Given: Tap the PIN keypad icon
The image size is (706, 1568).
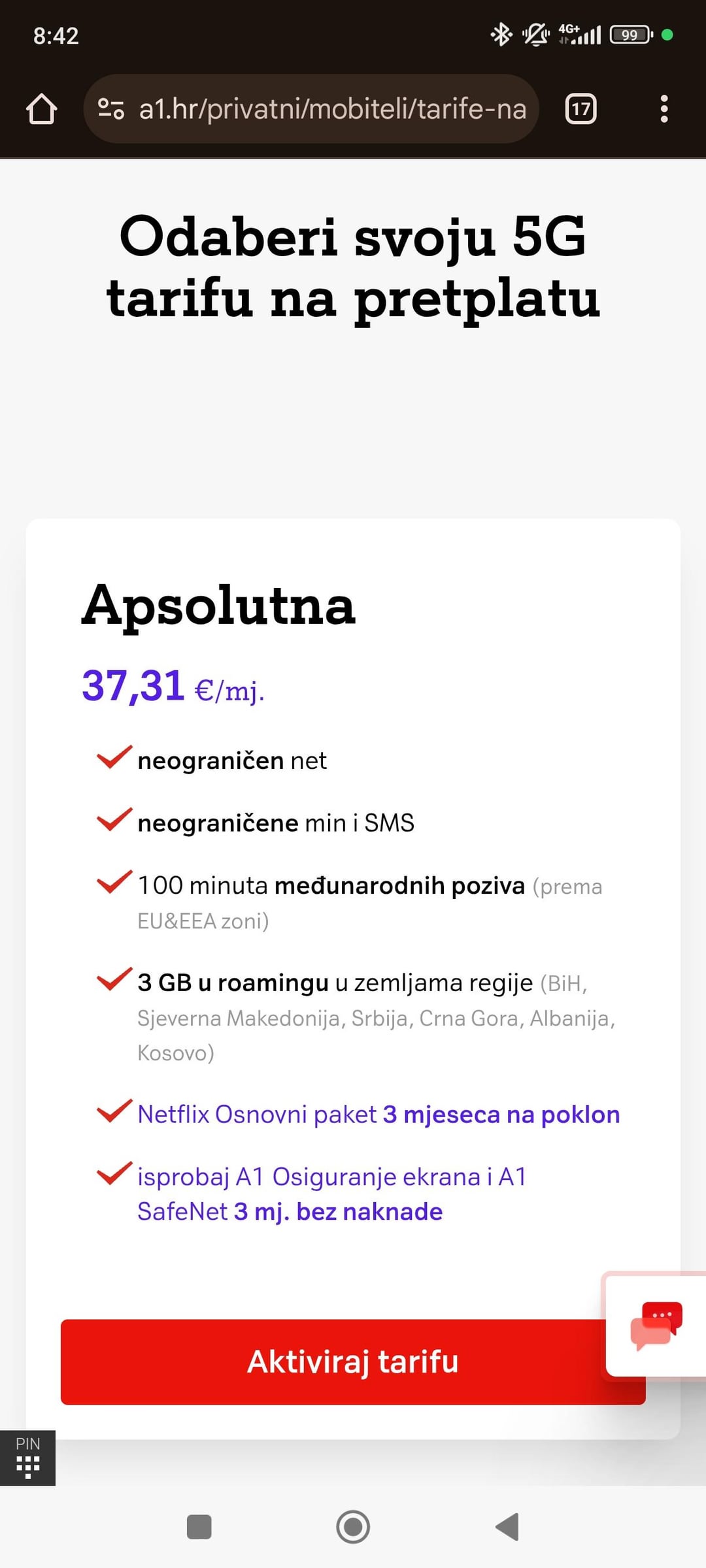Looking at the screenshot, I should pyautogui.click(x=27, y=1458).
